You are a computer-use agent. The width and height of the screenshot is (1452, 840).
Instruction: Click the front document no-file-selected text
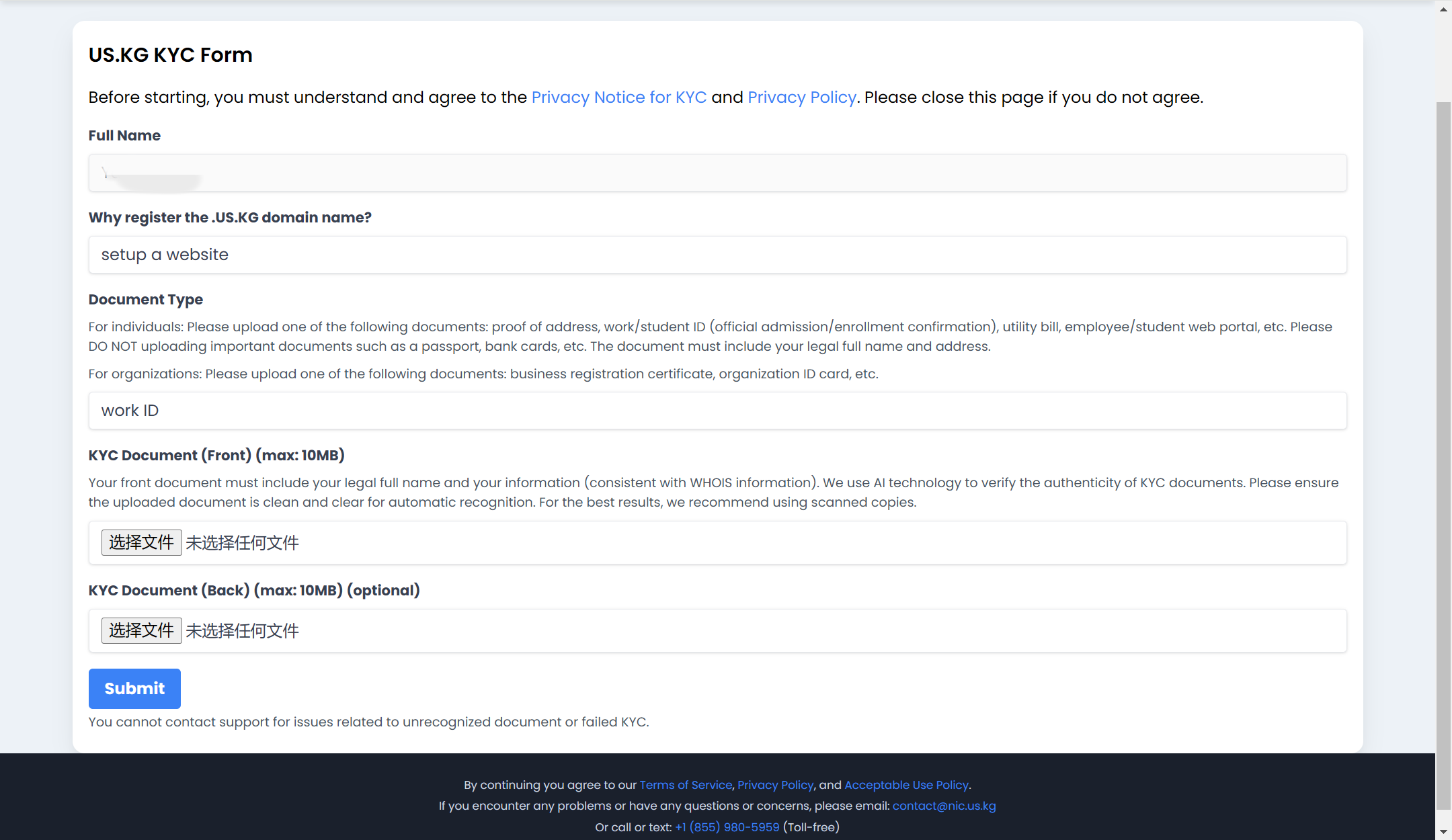242,543
